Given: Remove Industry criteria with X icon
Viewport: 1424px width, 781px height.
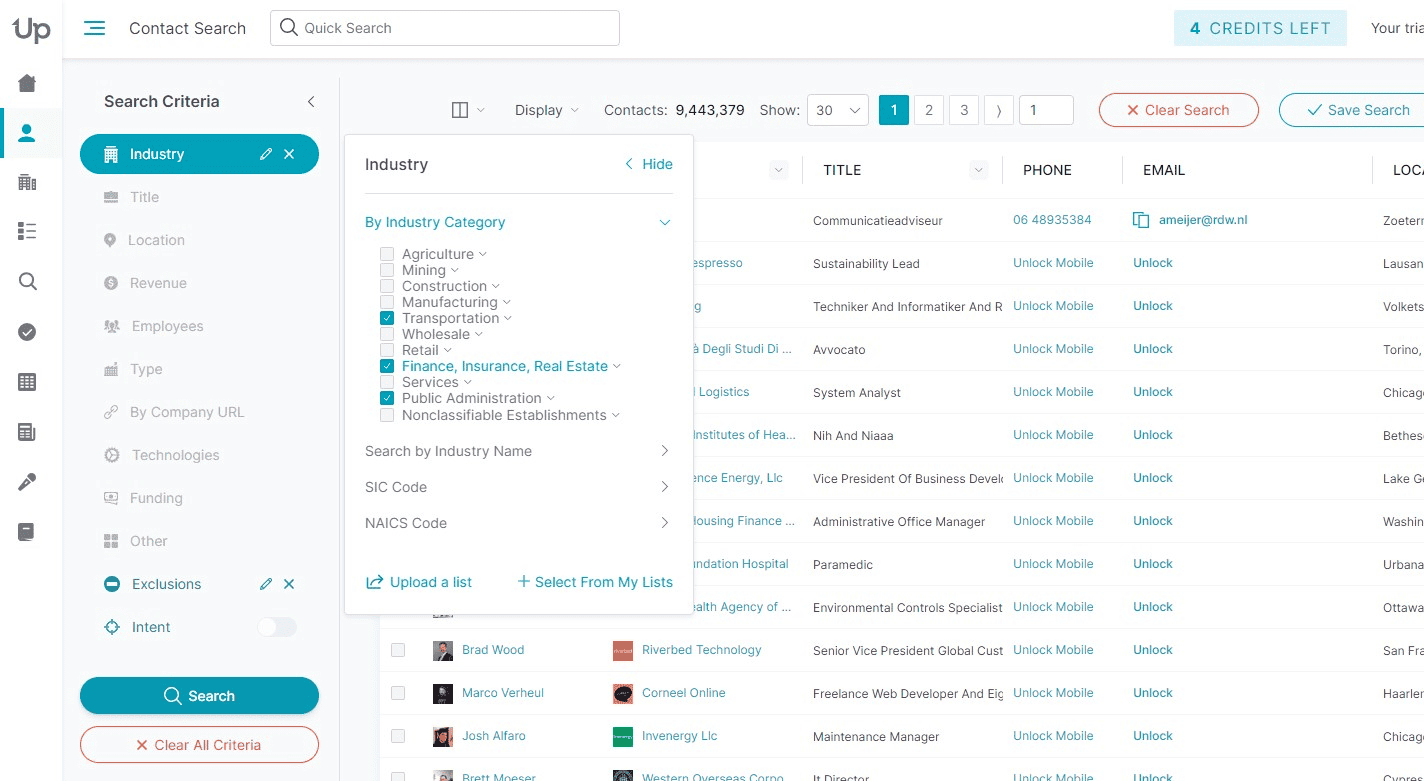Looking at the screenshot, I should click(289, 154).
